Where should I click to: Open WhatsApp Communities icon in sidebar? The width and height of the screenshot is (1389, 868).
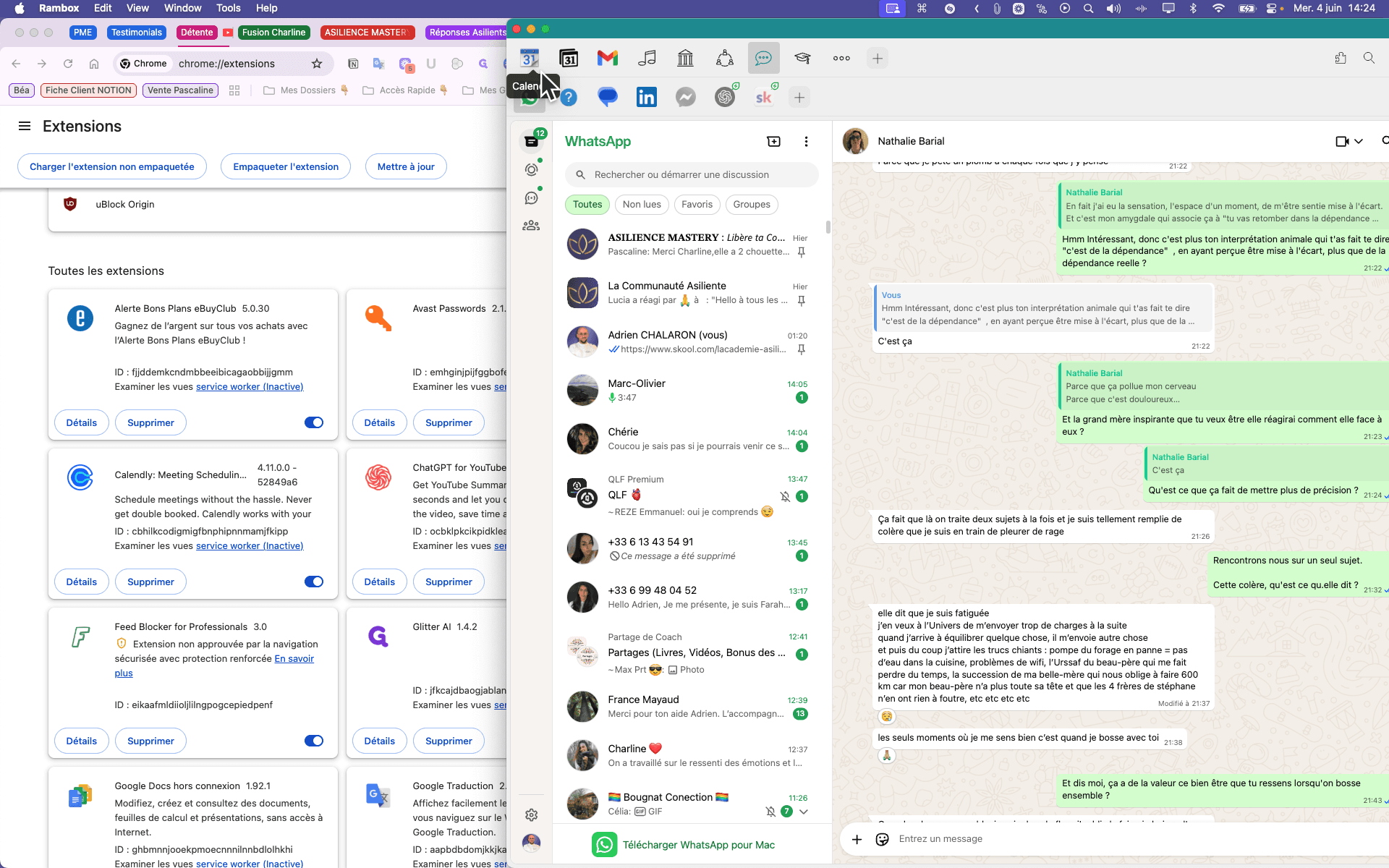click(532, 226)
